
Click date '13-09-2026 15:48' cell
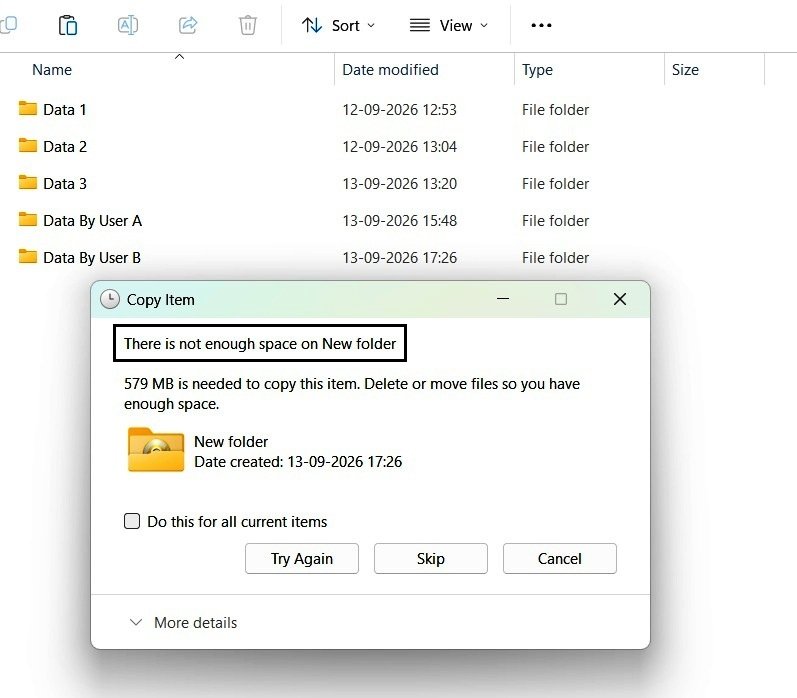(400, 221)
